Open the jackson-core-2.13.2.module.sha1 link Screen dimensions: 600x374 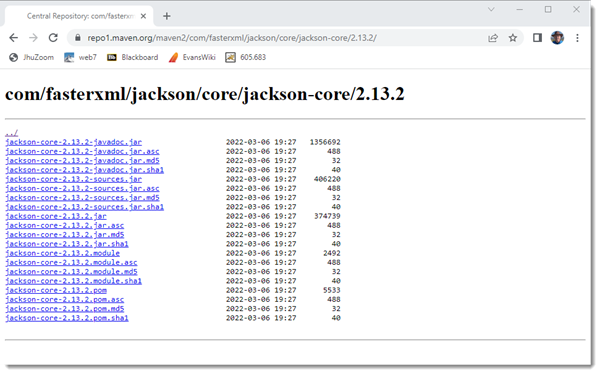pos(73,281)
